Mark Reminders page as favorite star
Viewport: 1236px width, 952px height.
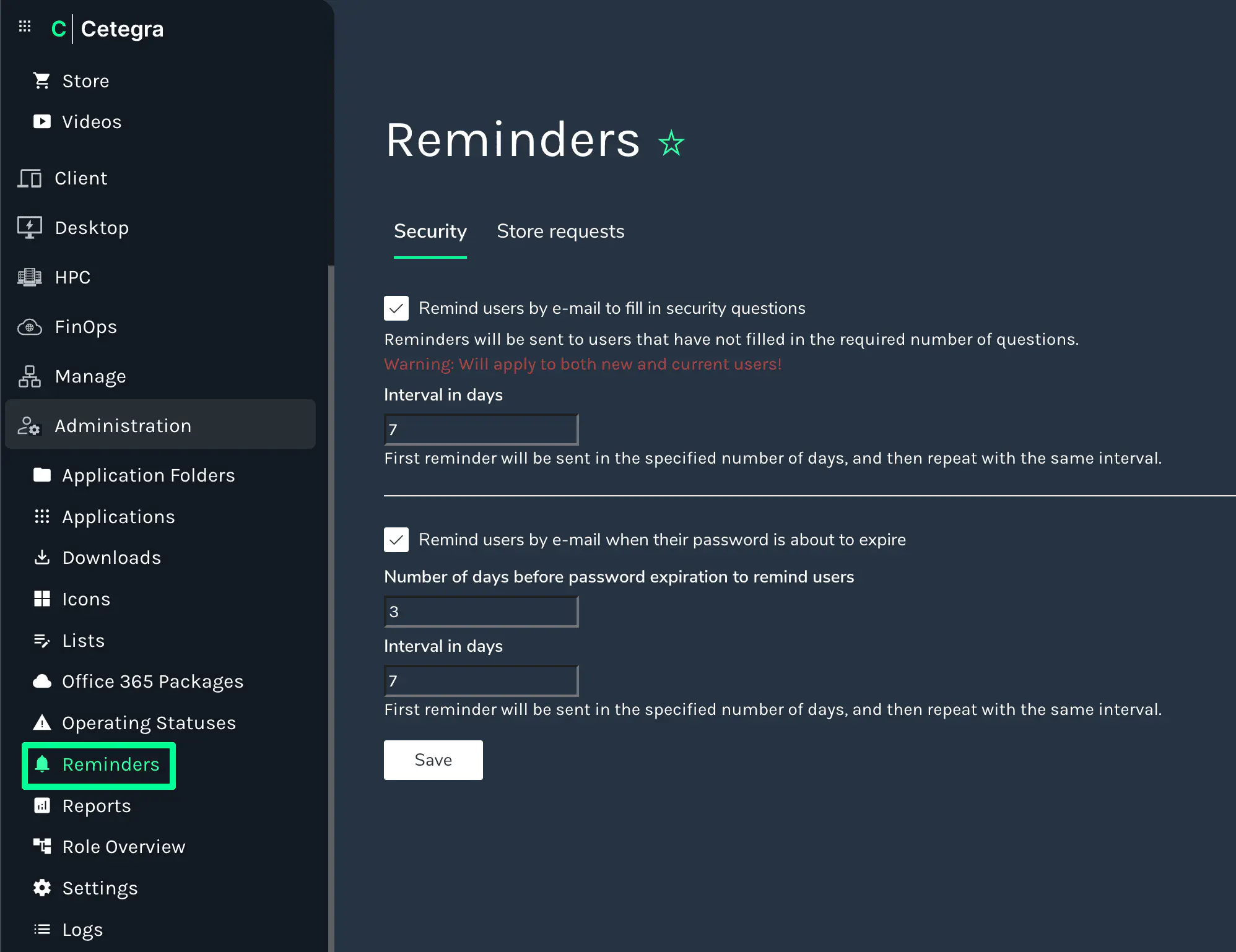coord(671,144)
